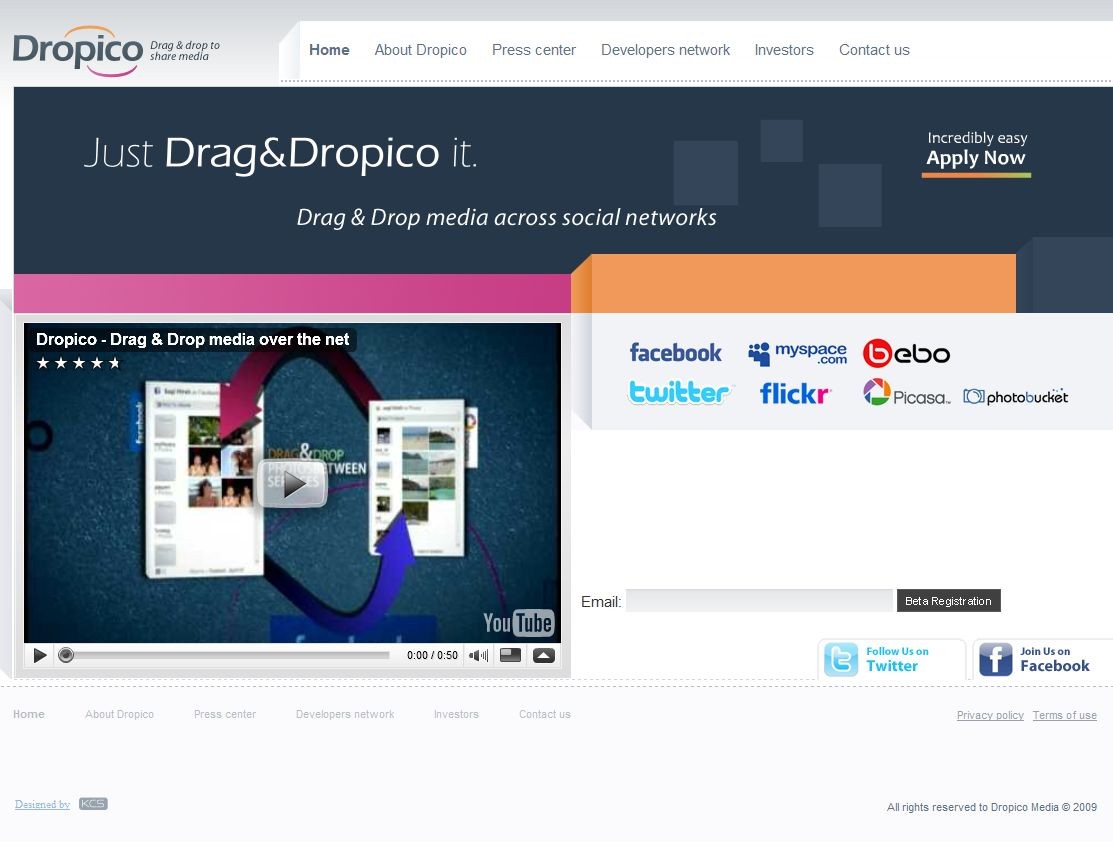Viewport: 1113px width, 857px height.
Task: Open About Dropico in footer navigation
Action: pos(119,714)
